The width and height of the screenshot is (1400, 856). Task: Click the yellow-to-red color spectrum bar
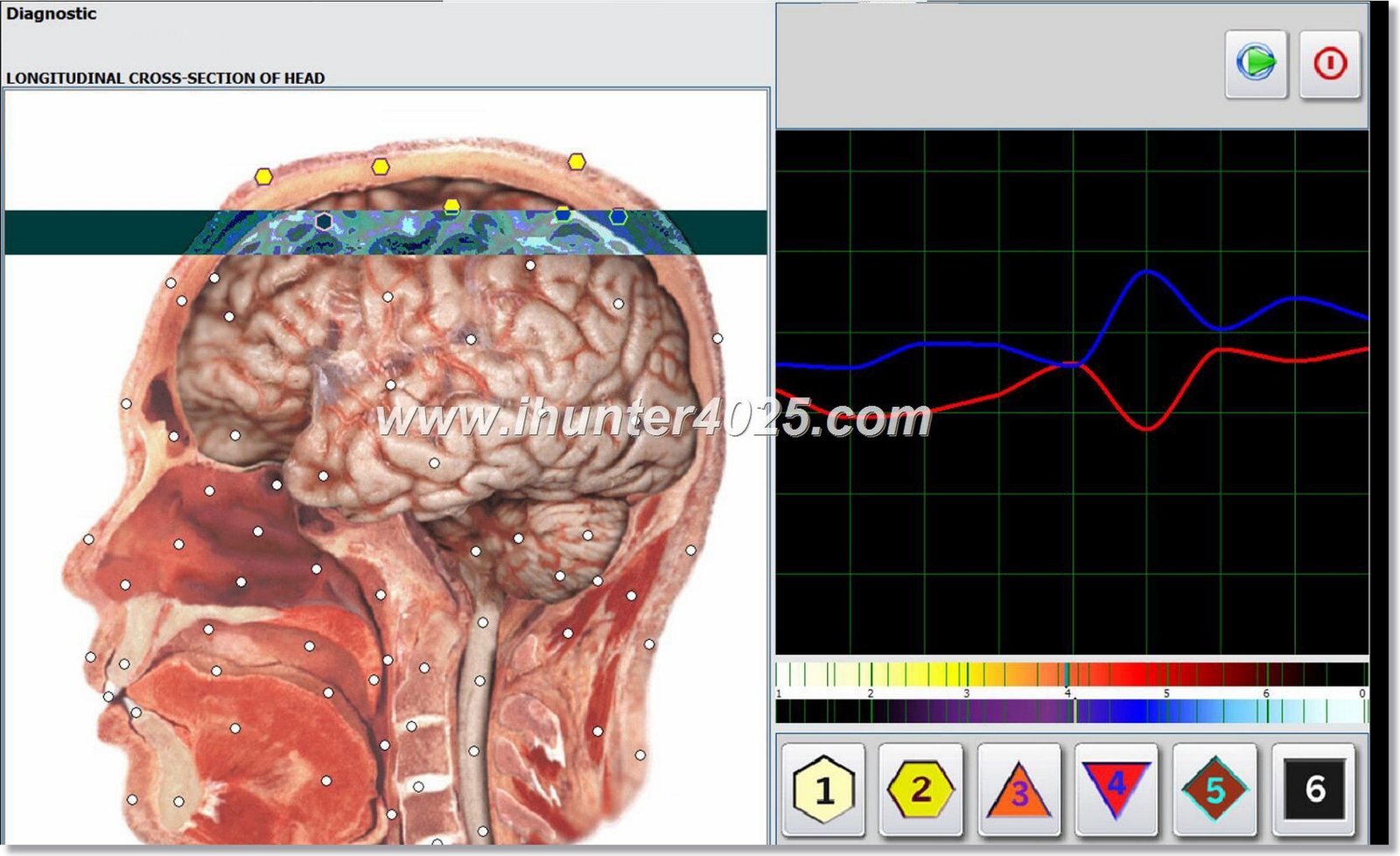[x=1071, y=674]
